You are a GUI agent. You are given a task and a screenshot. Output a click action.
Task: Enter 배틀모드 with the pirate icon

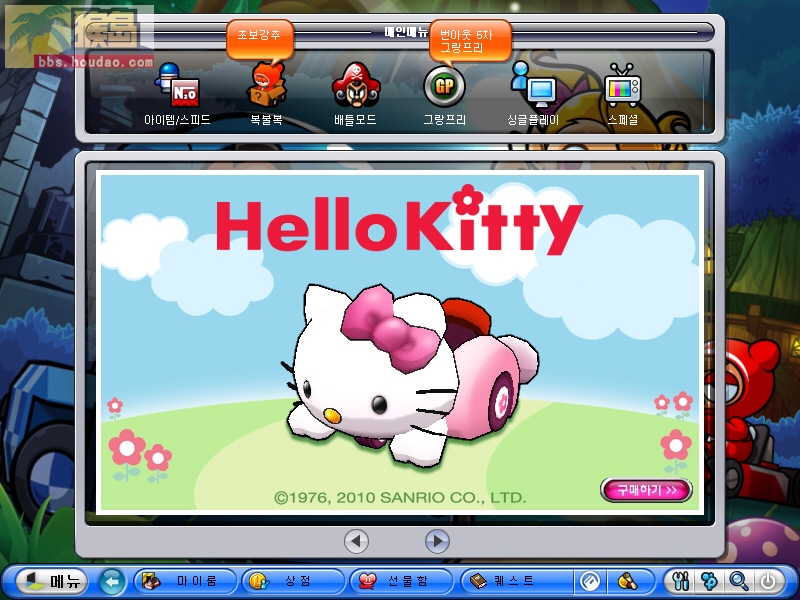(x=356, y=94)
